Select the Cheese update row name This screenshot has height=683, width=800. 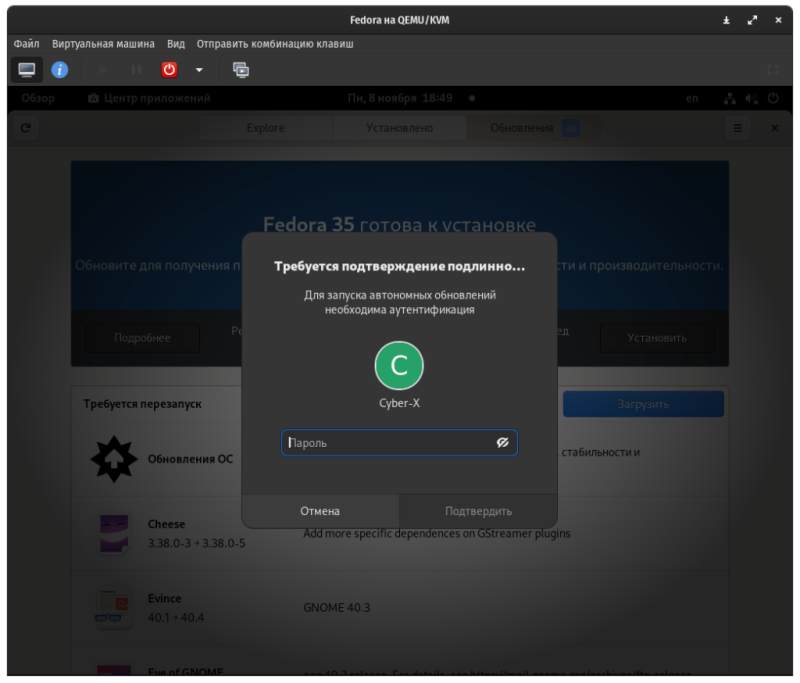pos(166,524)
